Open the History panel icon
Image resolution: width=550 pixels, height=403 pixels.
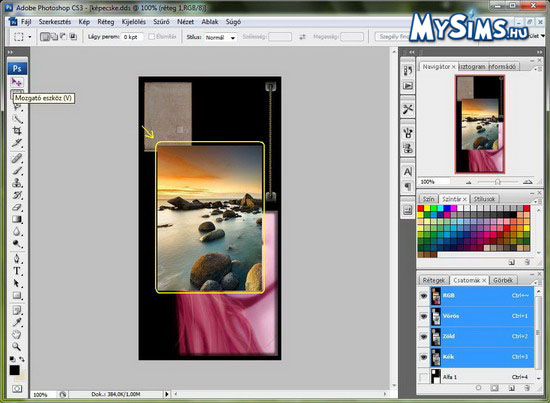(408, 70)
